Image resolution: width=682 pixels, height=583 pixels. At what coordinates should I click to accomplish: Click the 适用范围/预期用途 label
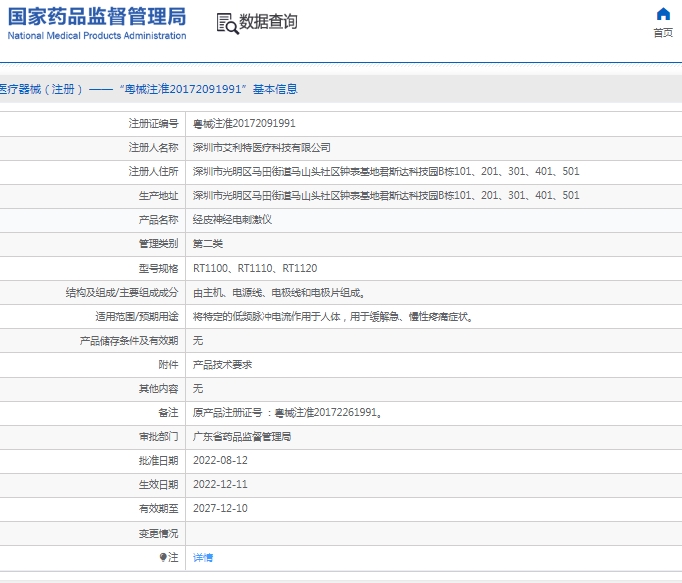[x=137, y=317]
